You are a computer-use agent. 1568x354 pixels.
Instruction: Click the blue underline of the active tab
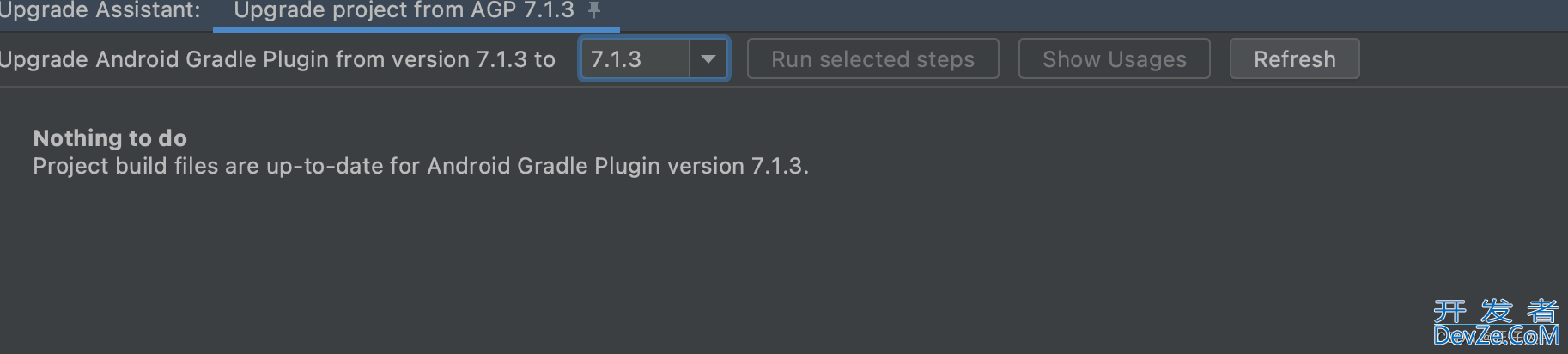coord(415,29)
